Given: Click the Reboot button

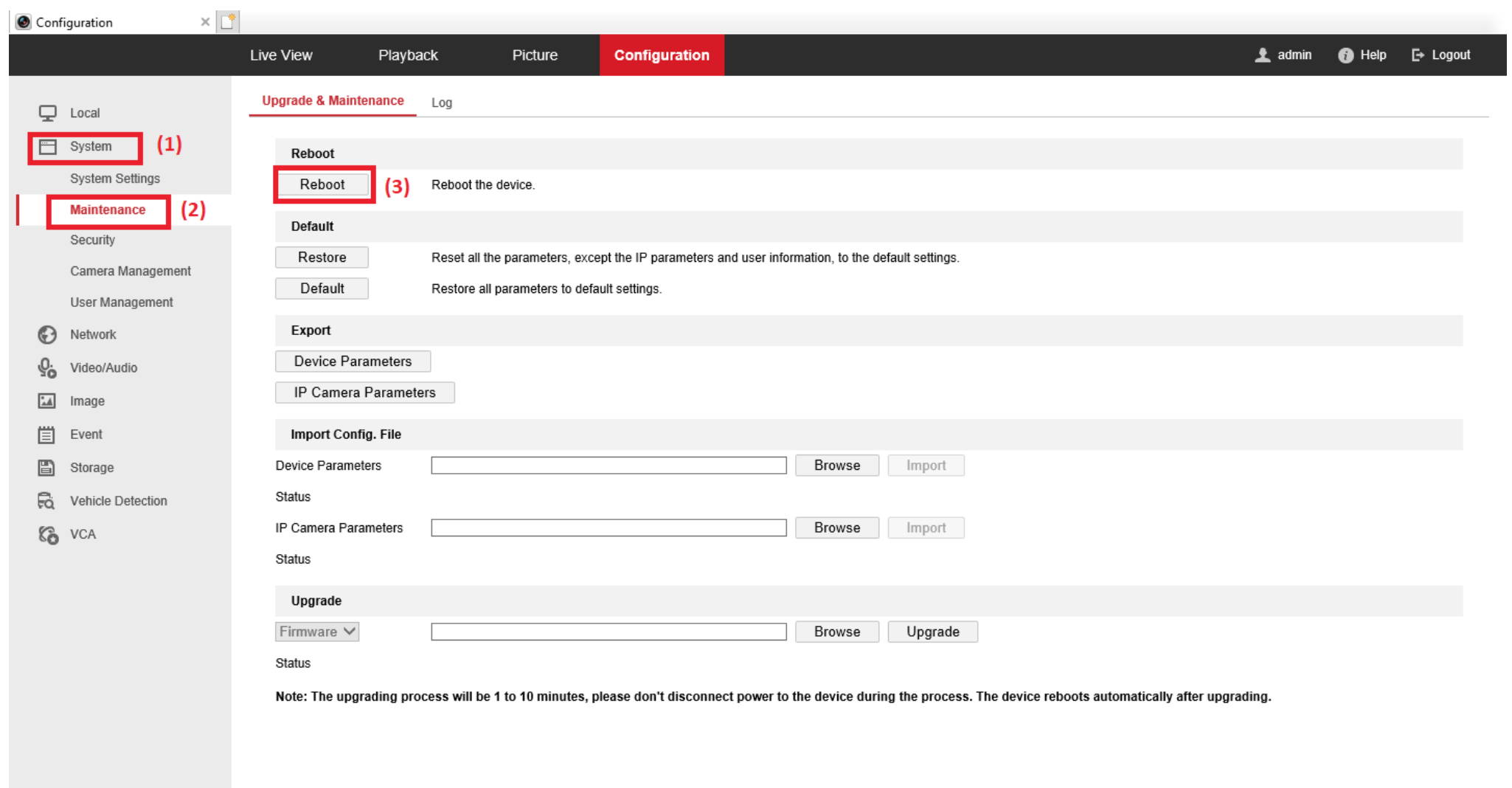Looking at the screenshot, I should pos(322,184).
